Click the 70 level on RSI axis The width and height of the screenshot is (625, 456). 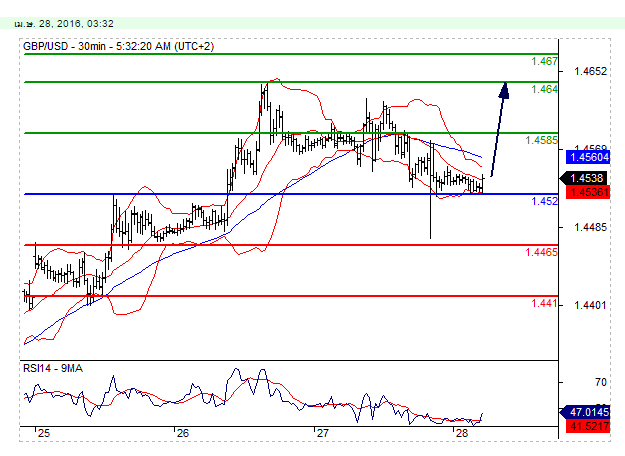pos(573,382)
